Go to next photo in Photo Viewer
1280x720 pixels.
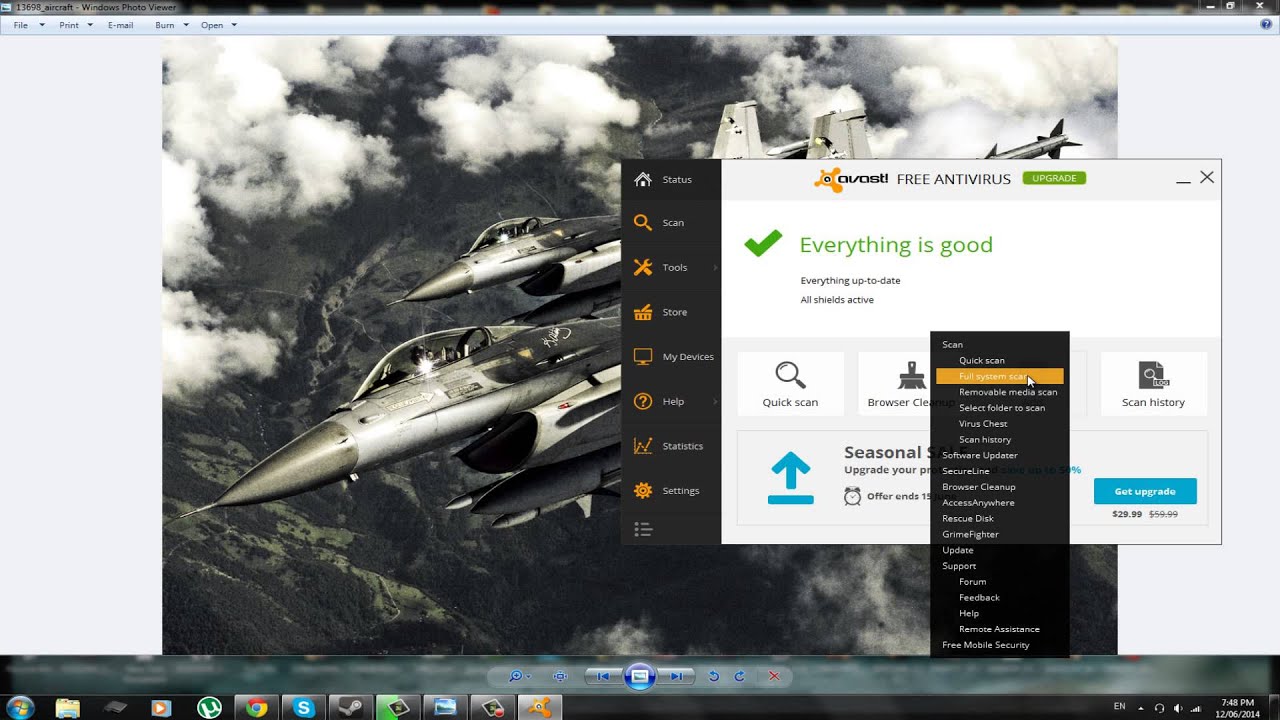tap(677, 676)
